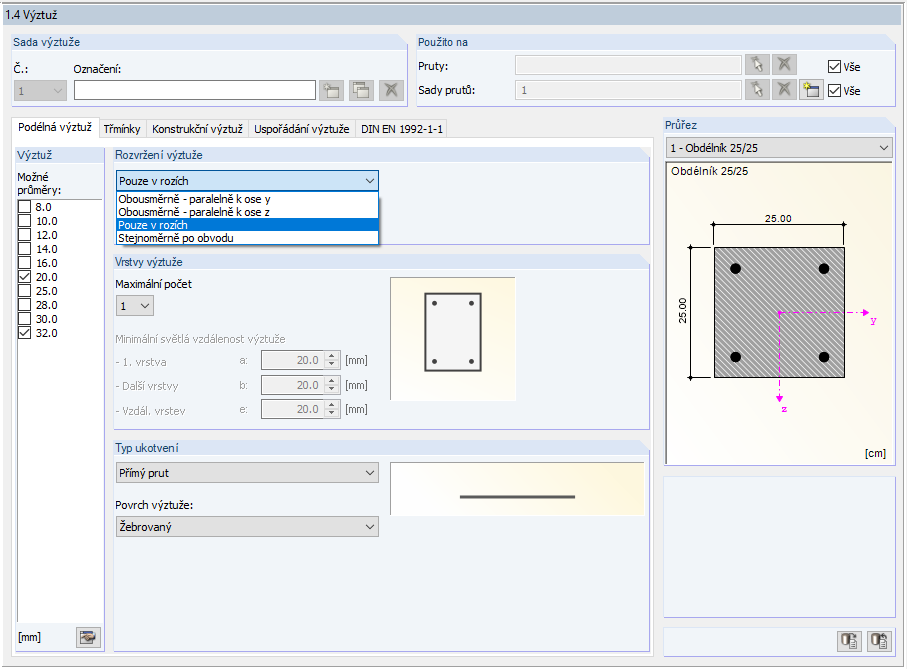Pick sets of members in Sady prutů row
The image size is (907, 669).
[x=757, y=90]
